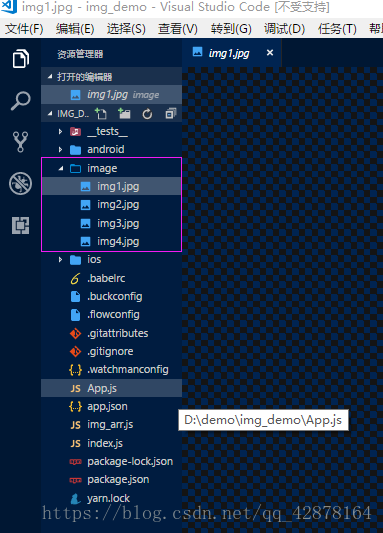Open the .gitignore file
The height and width of the screenshot is (533, 383).
point(111,351)
